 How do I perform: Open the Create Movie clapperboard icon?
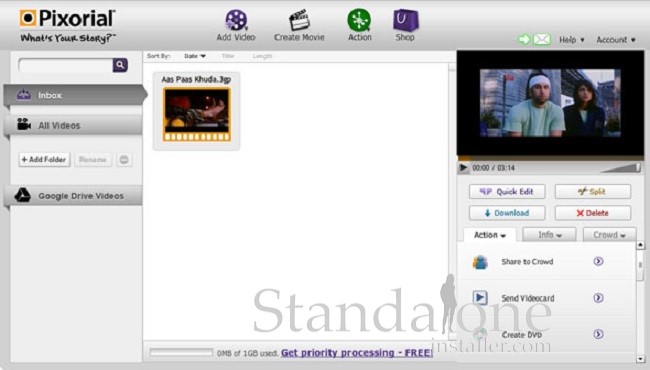299,20
